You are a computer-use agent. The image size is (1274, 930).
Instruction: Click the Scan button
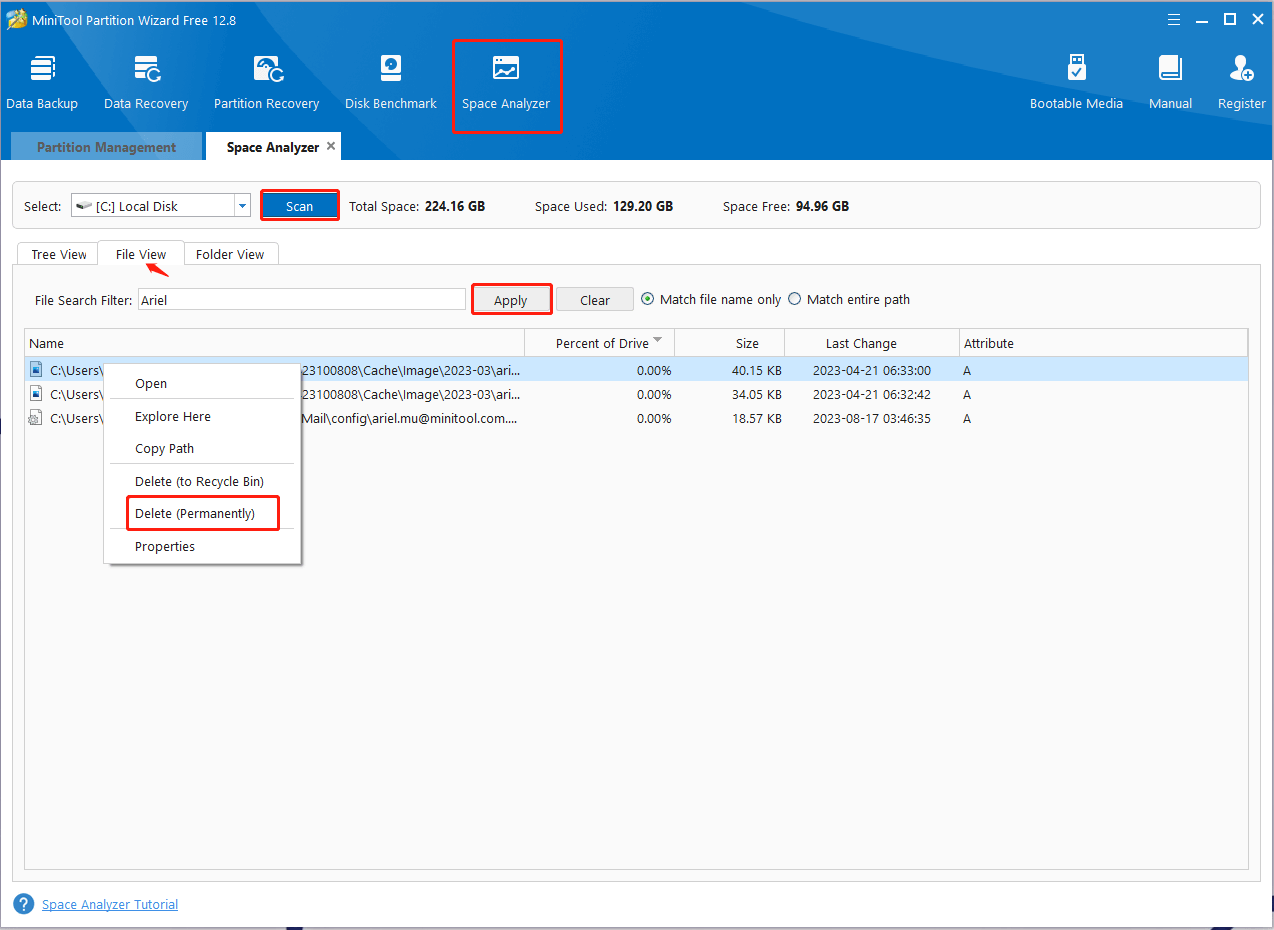(x=300, y=206)
